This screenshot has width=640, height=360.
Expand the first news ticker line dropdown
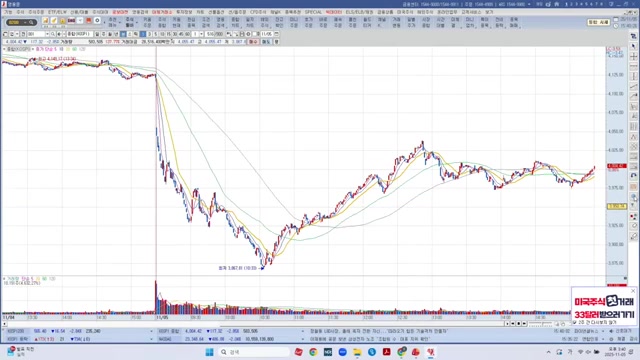603,331
